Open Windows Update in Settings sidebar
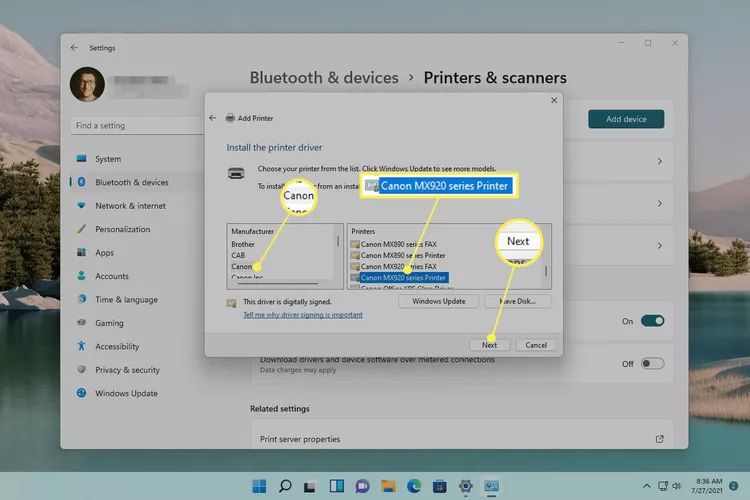 coord(126,393)
